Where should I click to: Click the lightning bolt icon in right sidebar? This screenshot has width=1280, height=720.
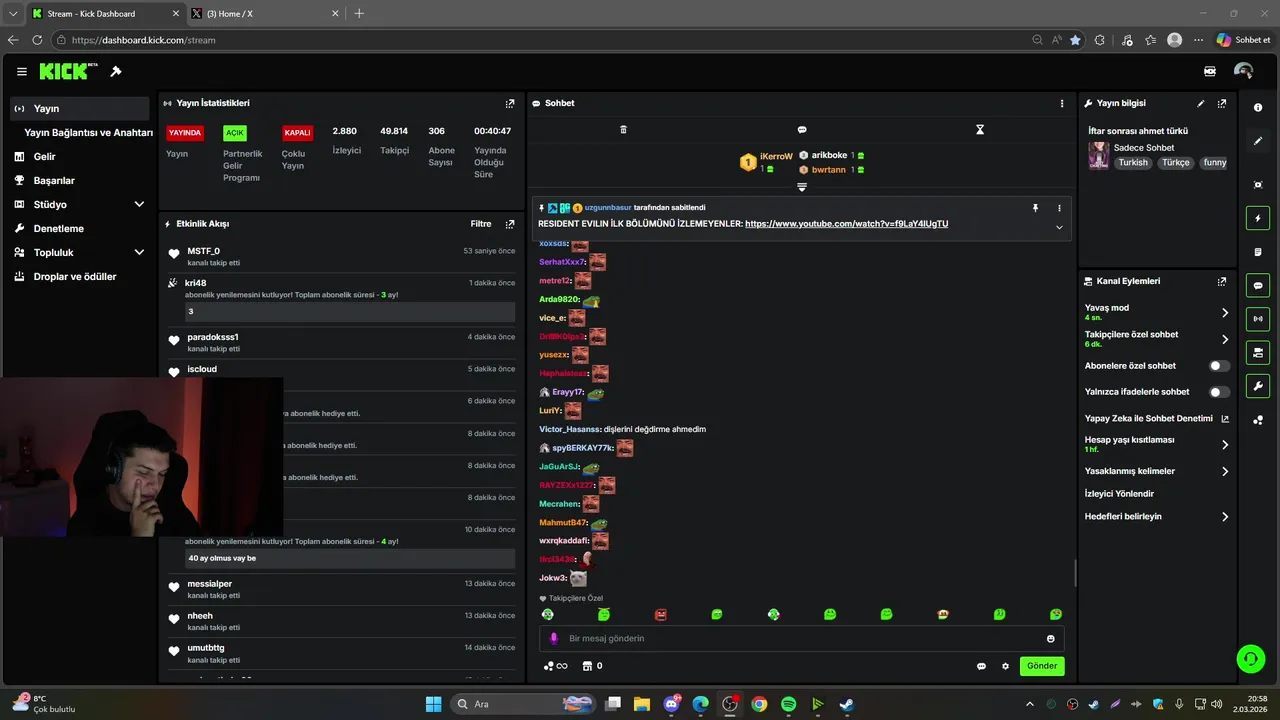point(1258,218)
